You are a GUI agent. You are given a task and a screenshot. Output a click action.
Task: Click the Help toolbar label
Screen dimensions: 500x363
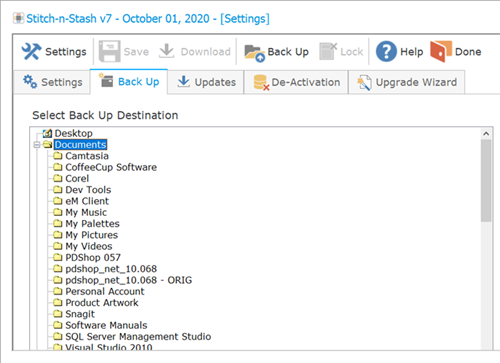[411, 52]
